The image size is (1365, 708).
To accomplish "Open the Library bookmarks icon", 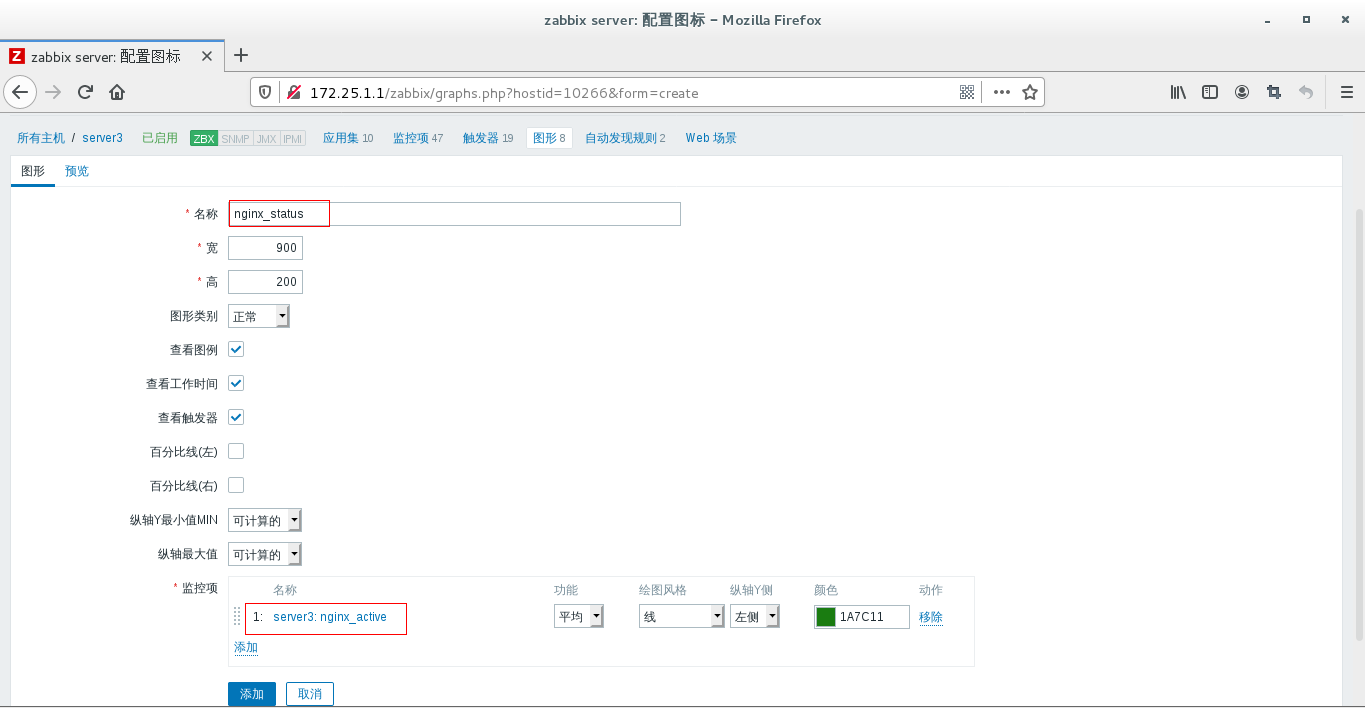I will (1179, 92).
